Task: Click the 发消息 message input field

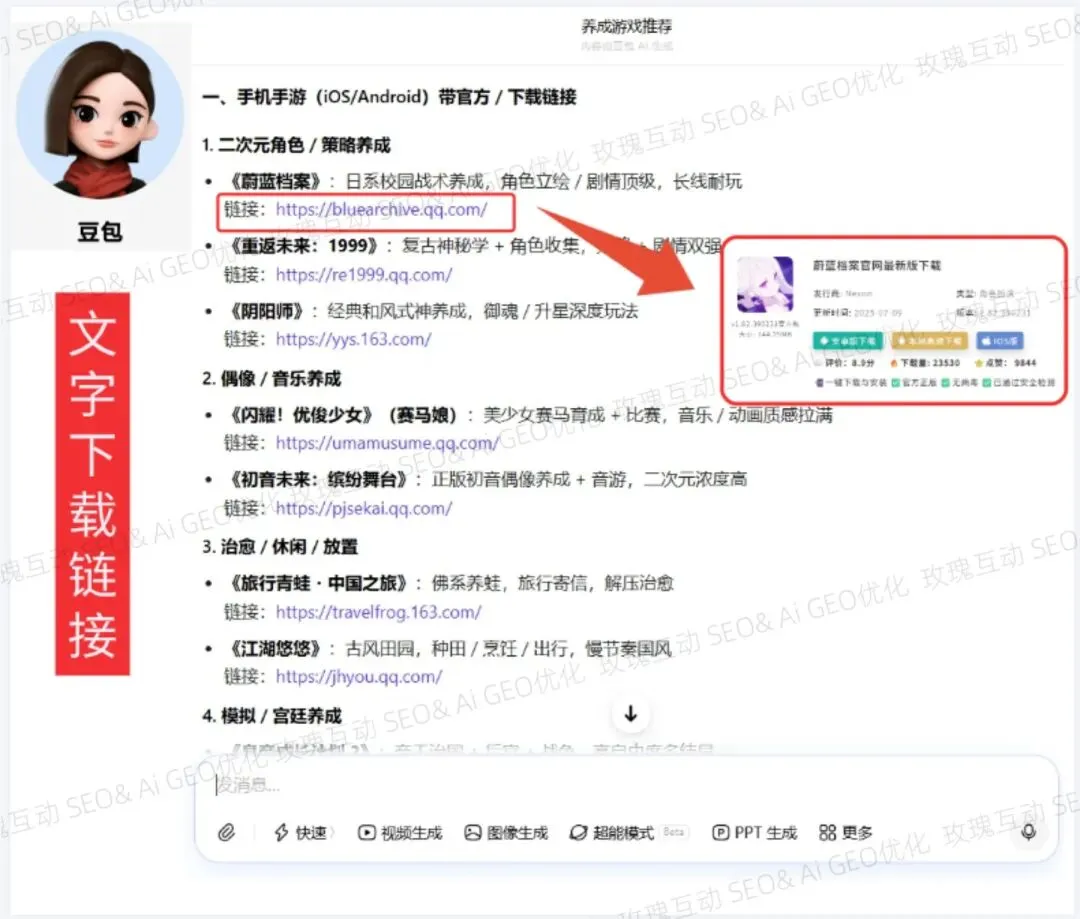Action: pyautogui.click(x=625, y=785)
